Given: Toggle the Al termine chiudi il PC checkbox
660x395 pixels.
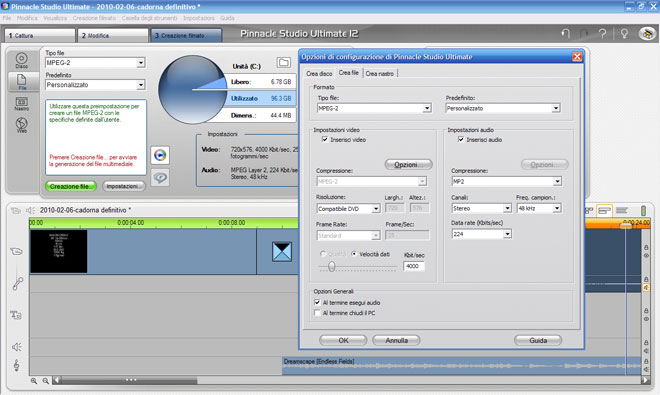Looking at the screenshot, I should click(x=317, y=313).
